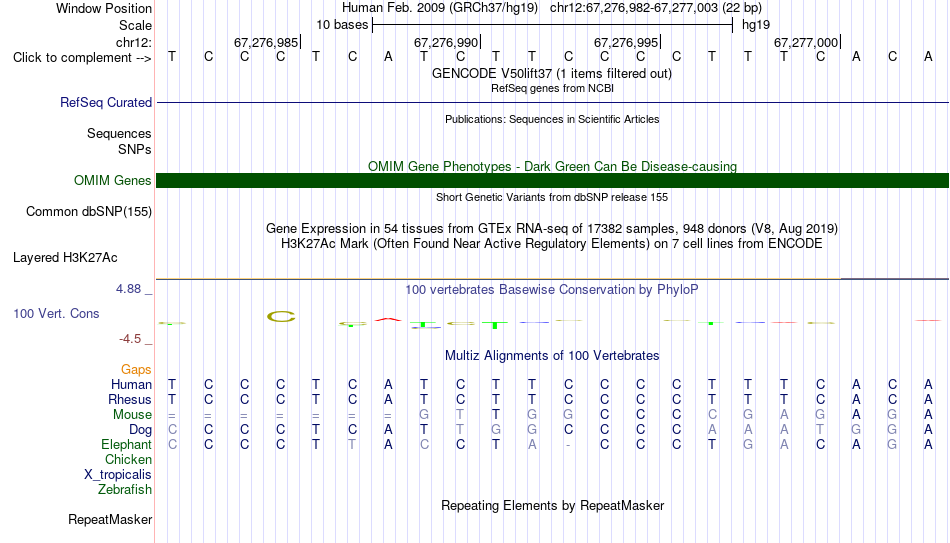The width and height of the screenshot is (950, 543).
Task: Click the 67,276,985 coordinate marker
Action: coord(266,42)
